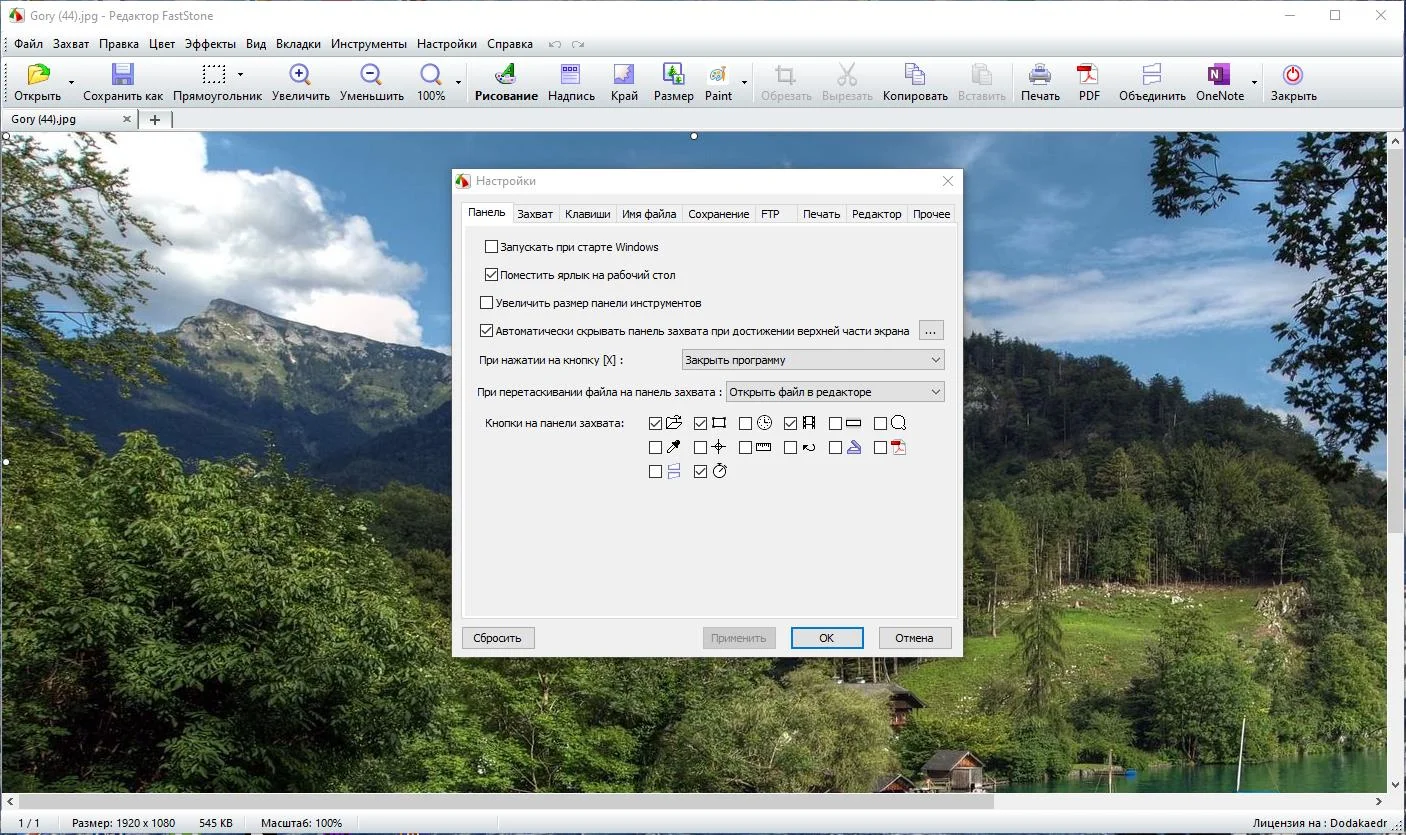This screenshot has width=1406, height=835.
Task: Open the Инструменты menu
Action: tap(369, 44)
